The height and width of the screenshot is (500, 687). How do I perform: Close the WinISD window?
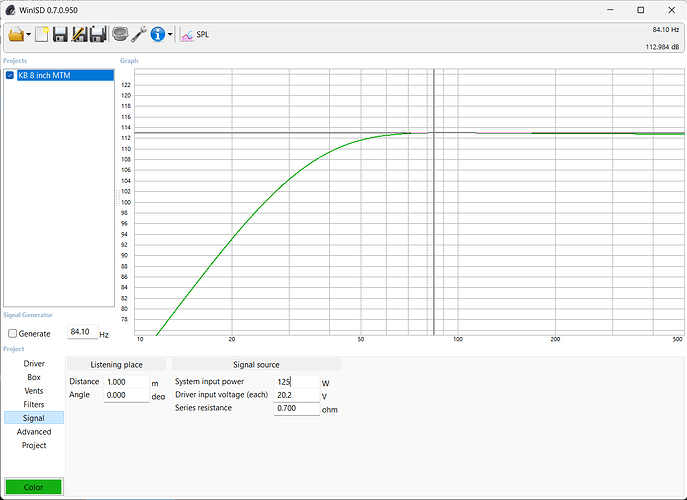tap(671, 10)
